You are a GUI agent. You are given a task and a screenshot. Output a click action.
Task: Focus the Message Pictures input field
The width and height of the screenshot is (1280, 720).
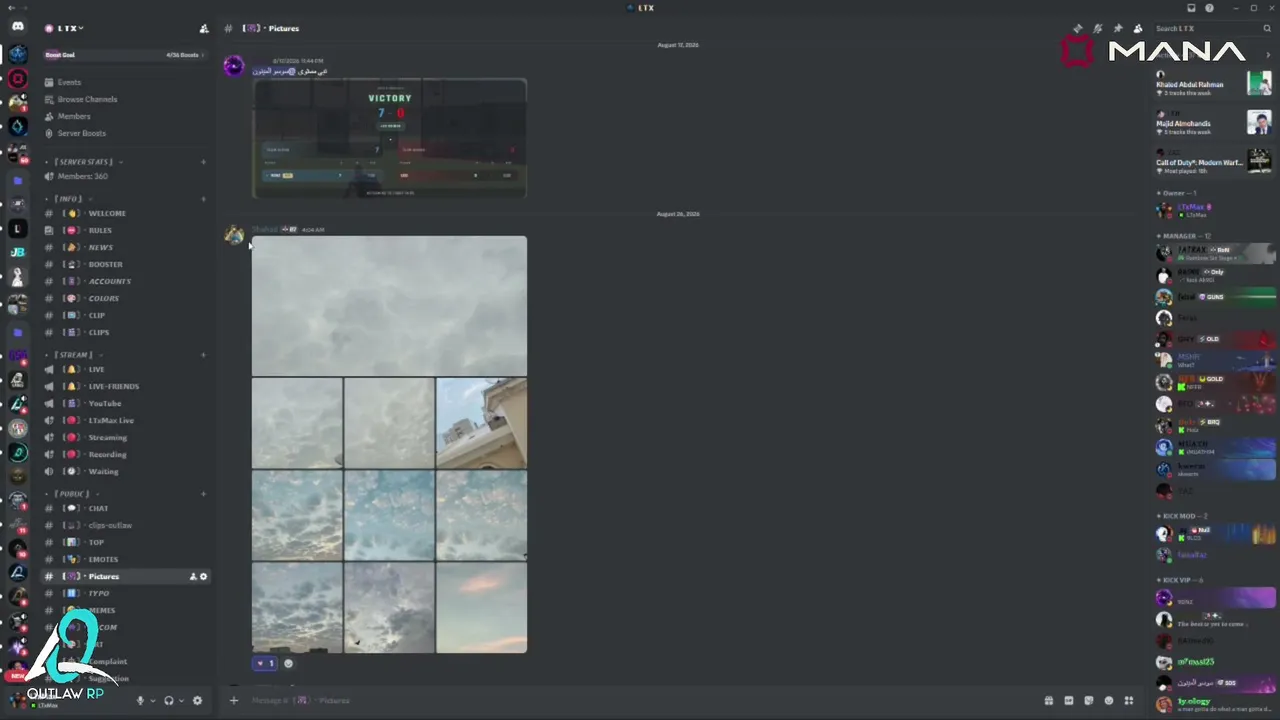point(640,700)
